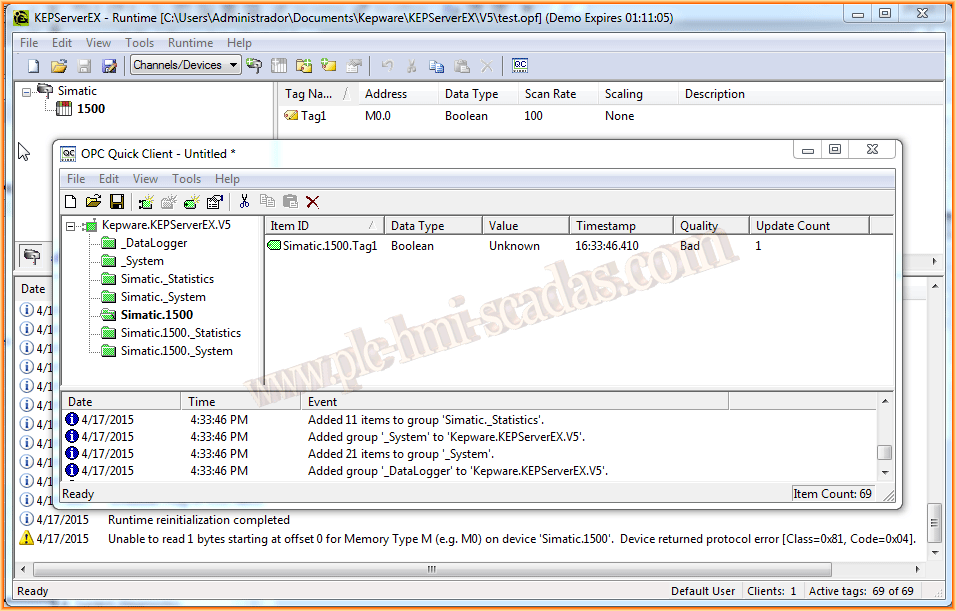
Task: Click the Properties icon in Quick Client toolbar
Action: [214, 202]
